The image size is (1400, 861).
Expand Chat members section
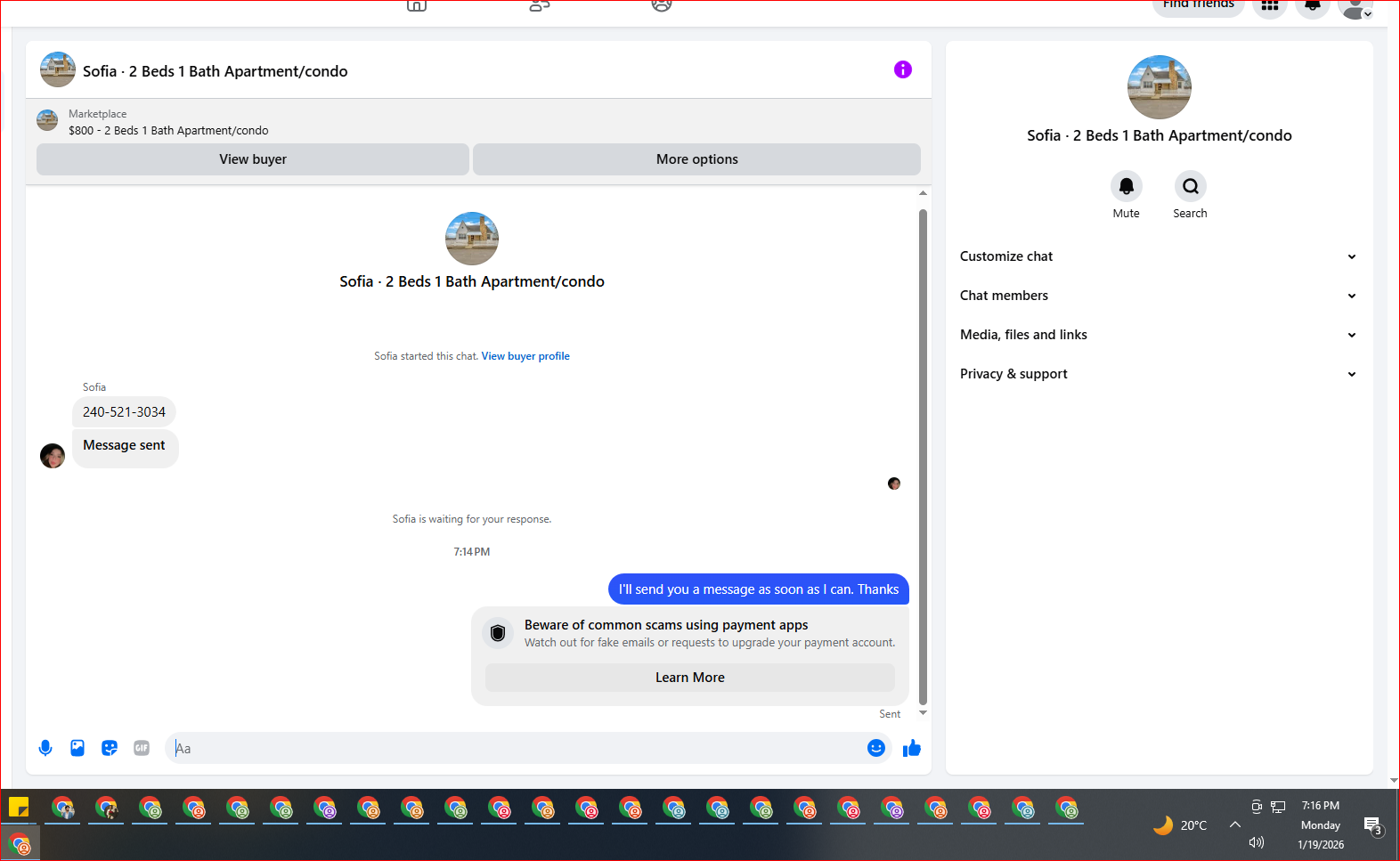coord(1159,296)
